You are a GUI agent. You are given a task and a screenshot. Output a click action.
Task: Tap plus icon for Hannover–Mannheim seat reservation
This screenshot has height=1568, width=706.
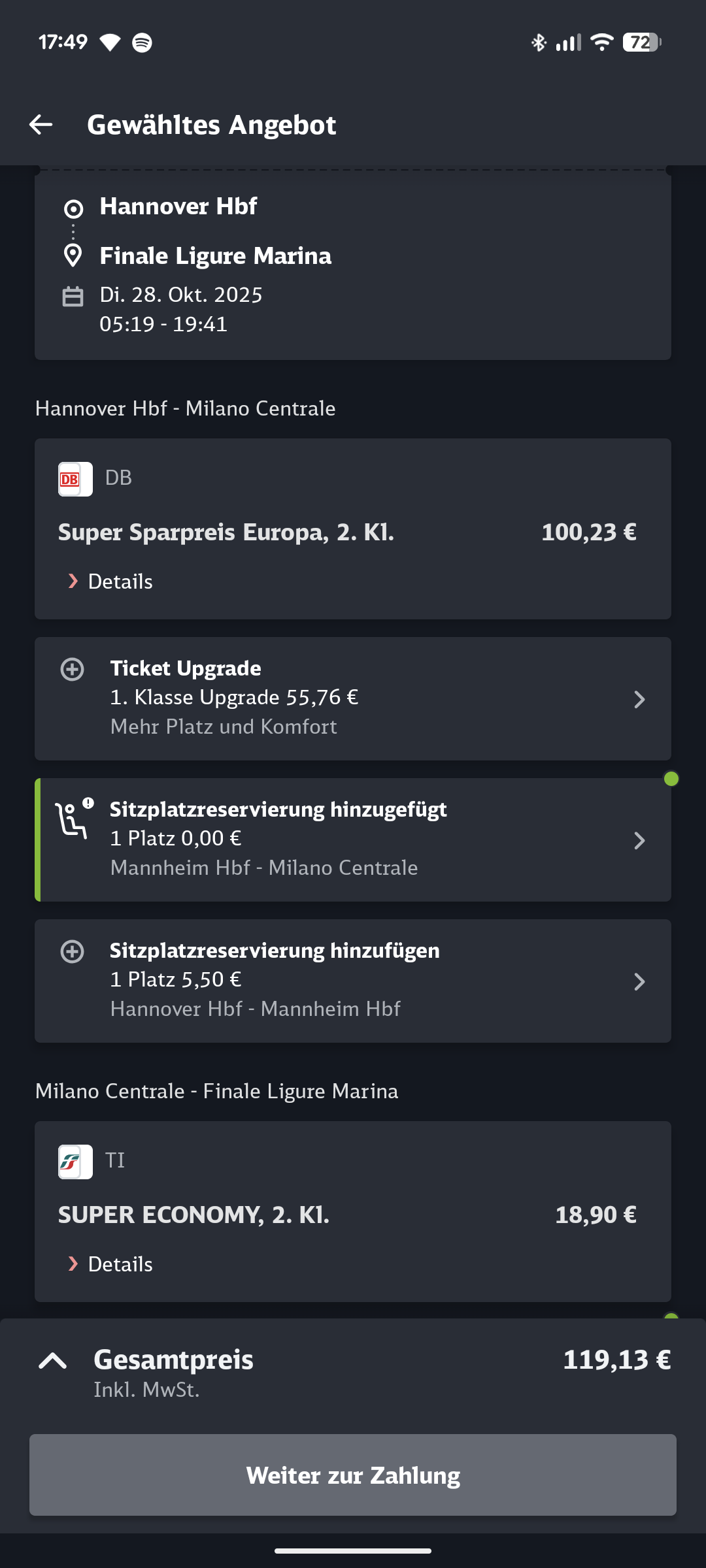pos(73,952)
